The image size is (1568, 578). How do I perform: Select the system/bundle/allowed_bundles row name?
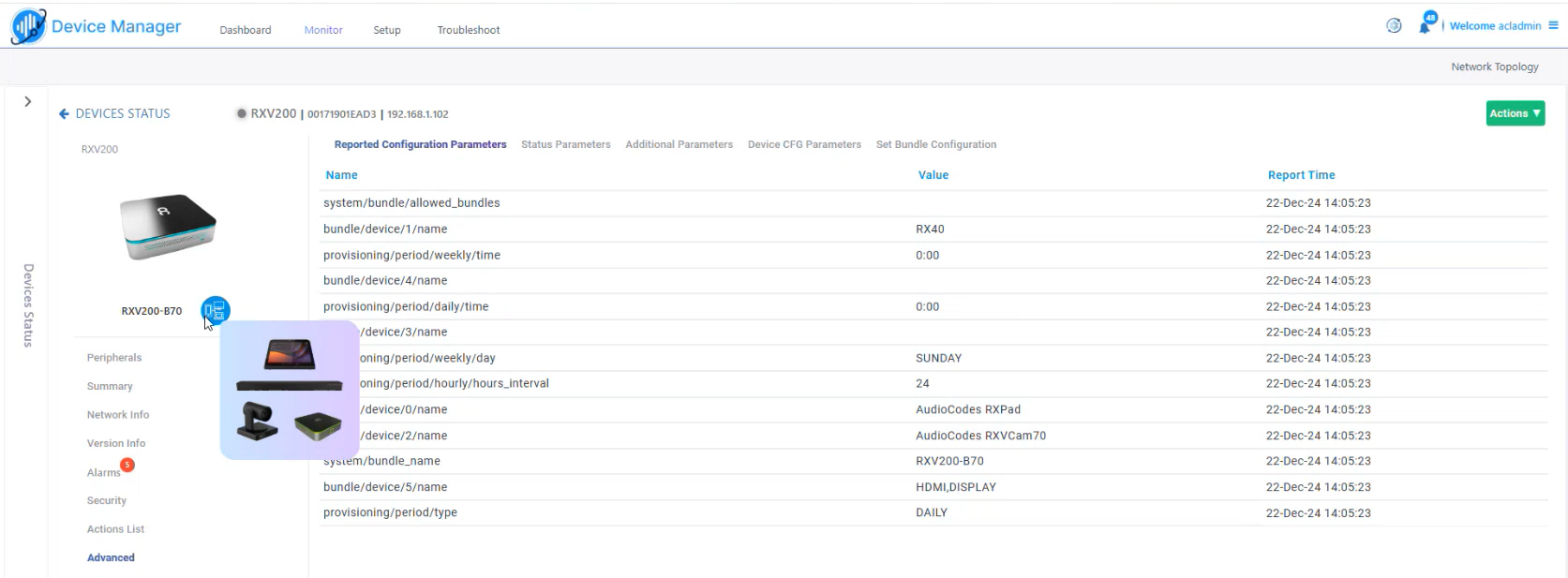tap(411, 203)
